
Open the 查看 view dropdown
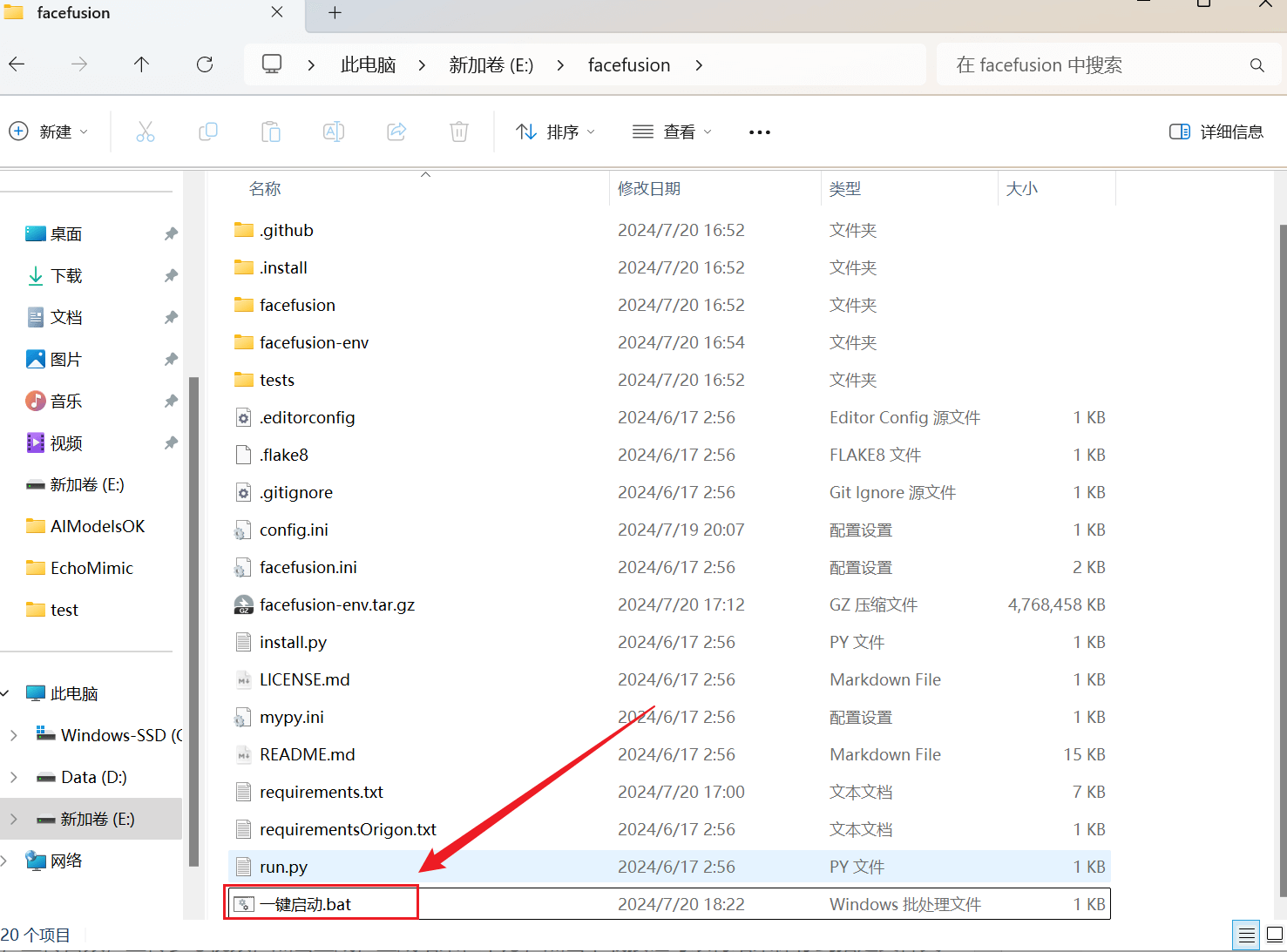coord(672,132)
